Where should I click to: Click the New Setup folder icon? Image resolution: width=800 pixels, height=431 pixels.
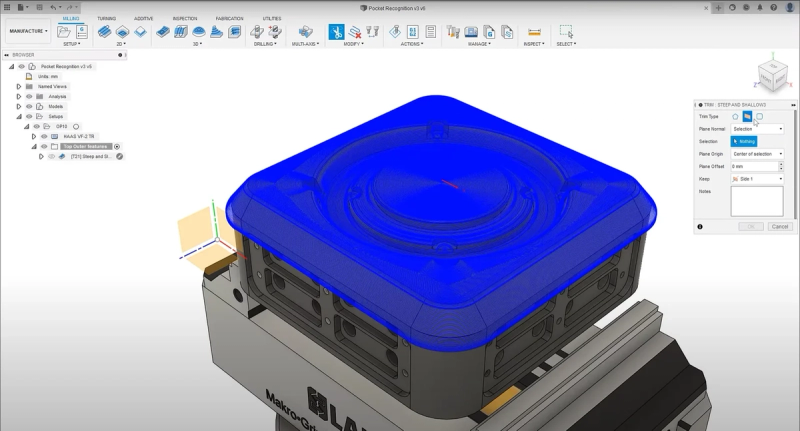64,32
